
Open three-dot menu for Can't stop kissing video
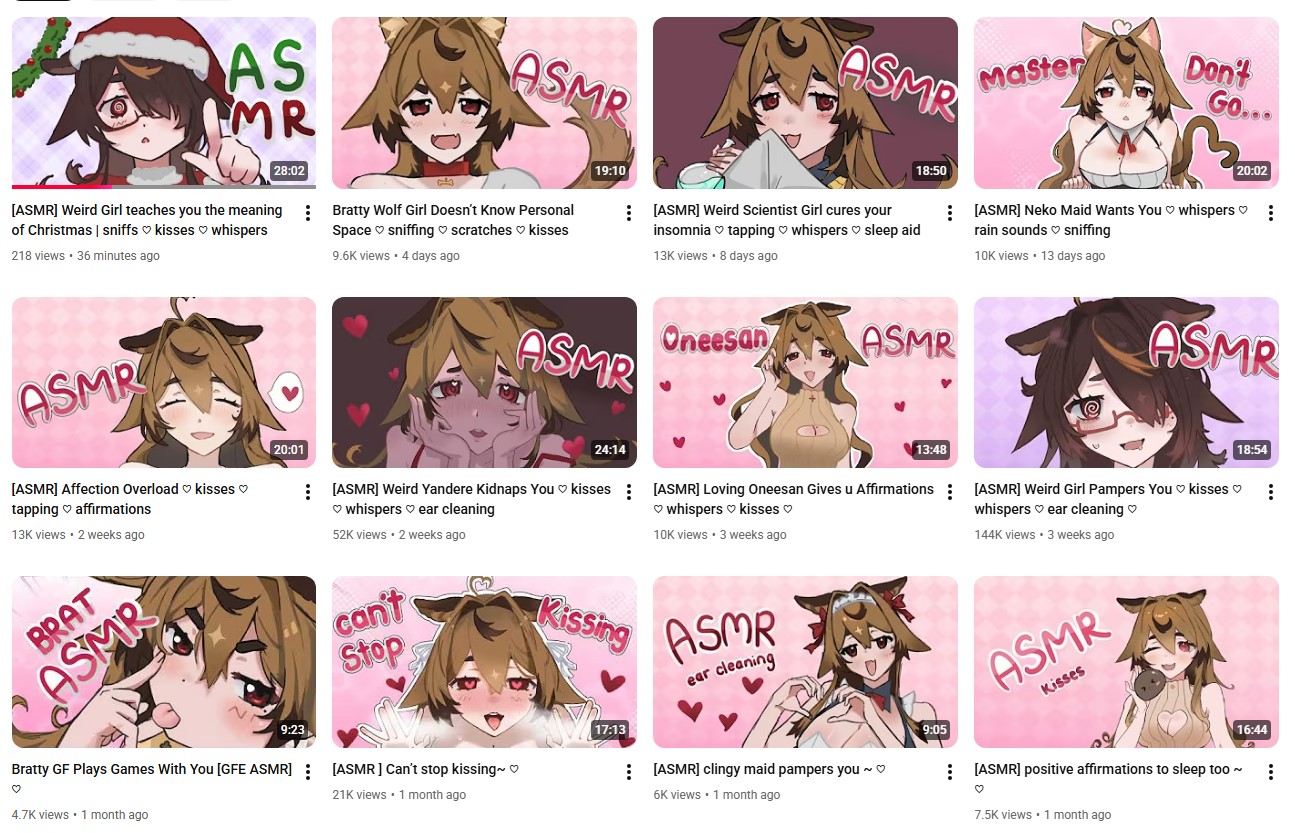(x=628, y=772)
